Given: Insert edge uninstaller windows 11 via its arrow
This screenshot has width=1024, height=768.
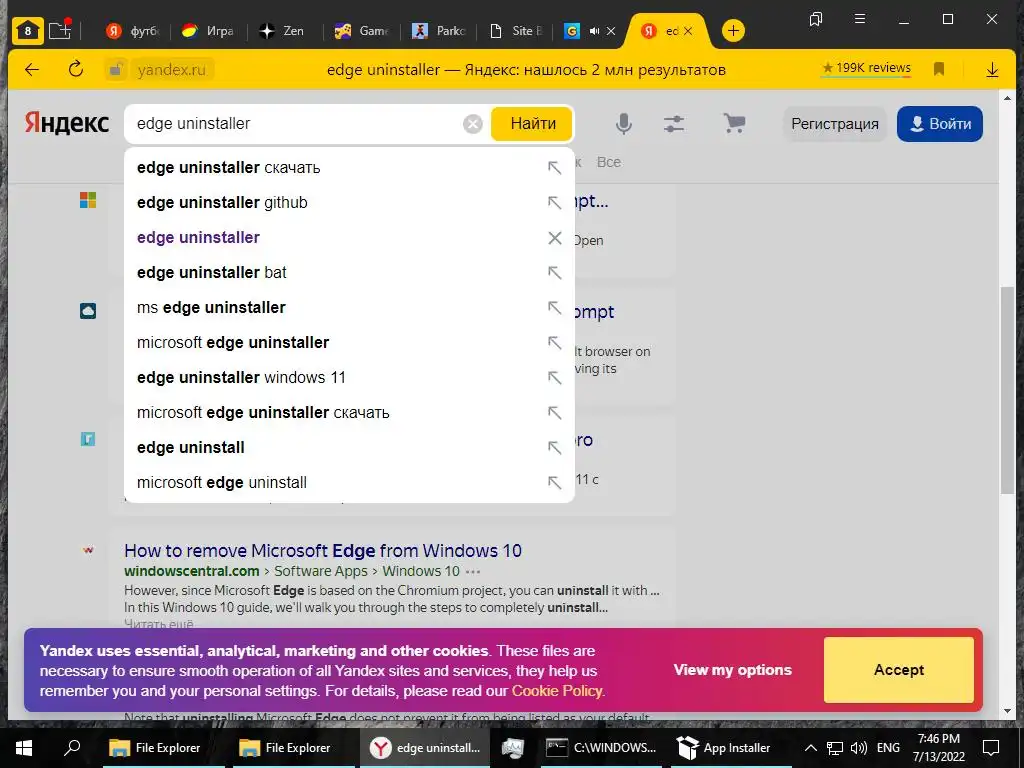Looking at the screenshot, I should coord(554,377).
